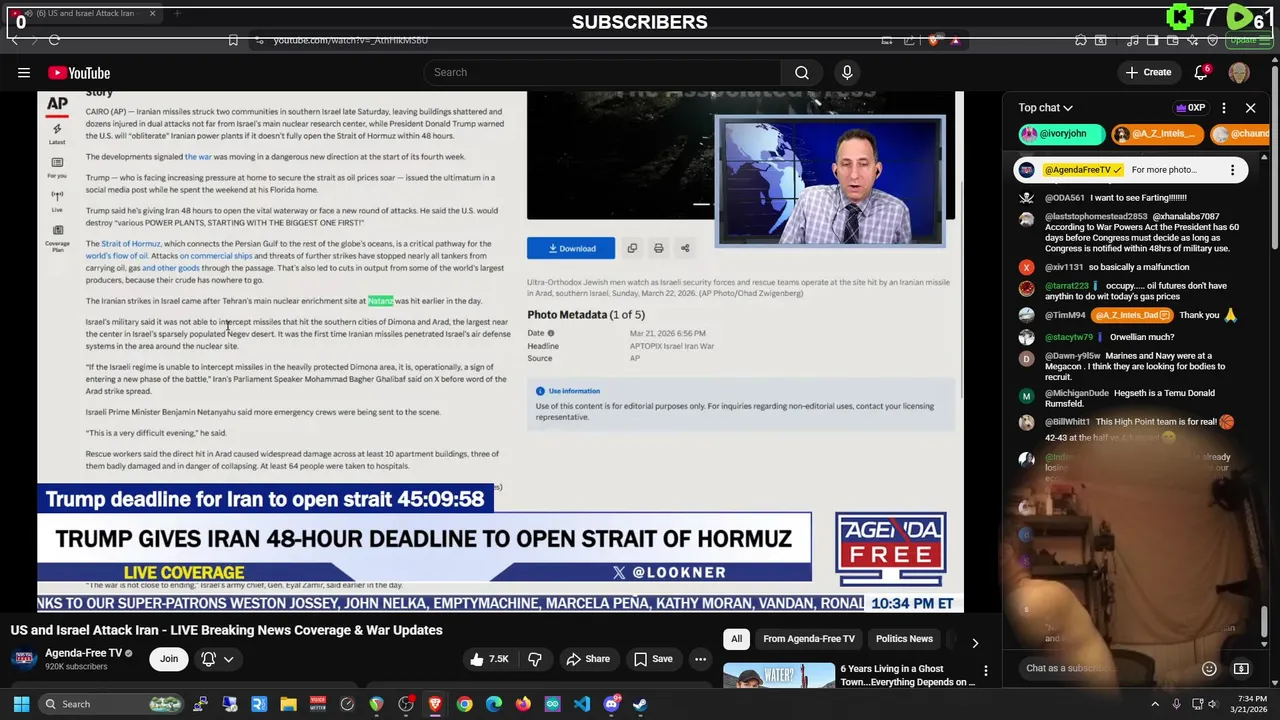The height and width of the screenshot is (720, 1280).
Task: Launch Microsoft Edge from the taskbar
Action: [494, 704]
